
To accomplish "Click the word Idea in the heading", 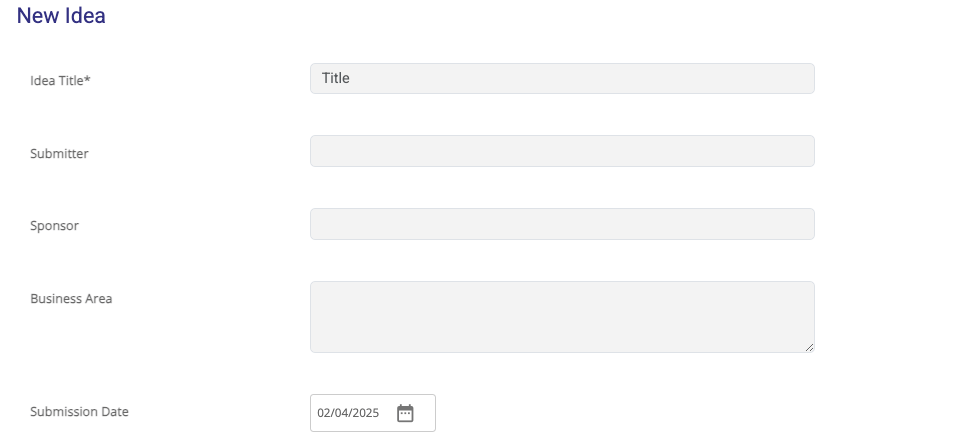I will (x=85, y=16).
